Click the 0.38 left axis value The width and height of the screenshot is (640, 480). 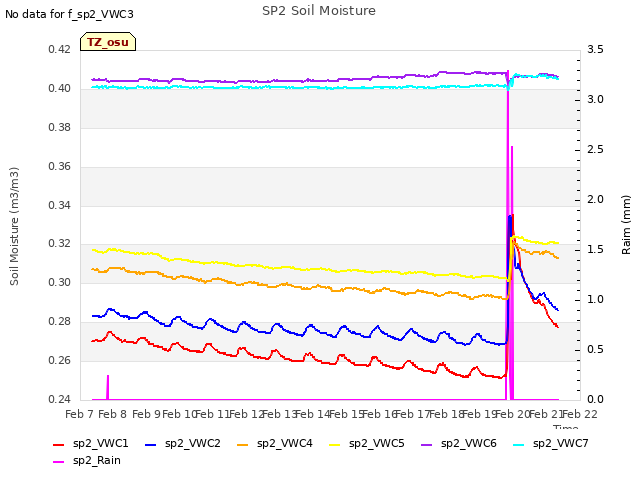coord(60,127)
